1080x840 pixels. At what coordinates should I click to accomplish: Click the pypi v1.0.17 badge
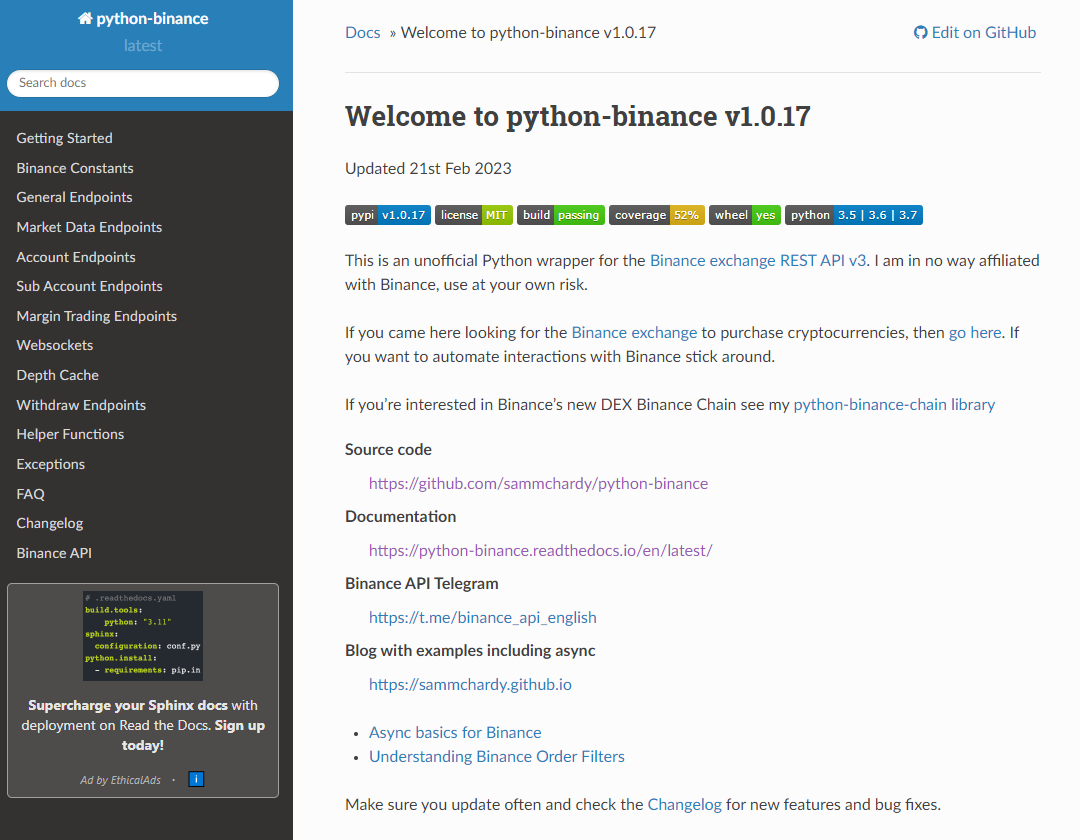coord(387,214)
